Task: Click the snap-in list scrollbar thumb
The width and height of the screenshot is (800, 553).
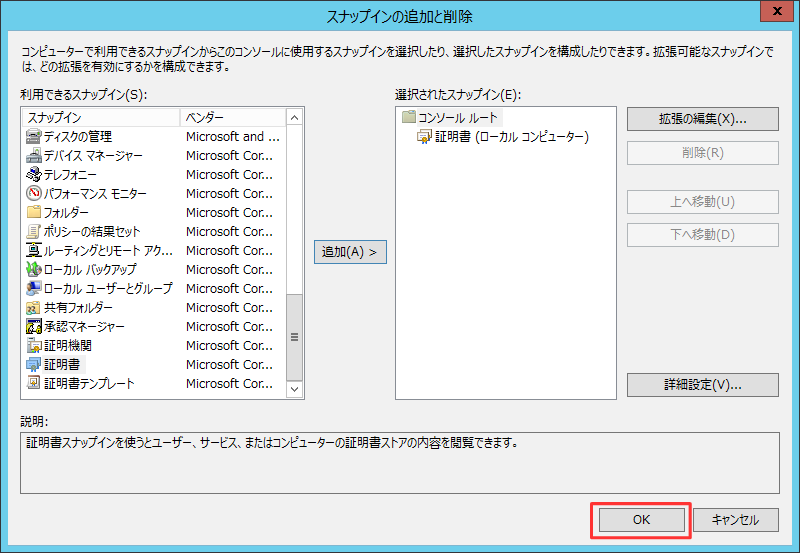Action: [294, 337]
